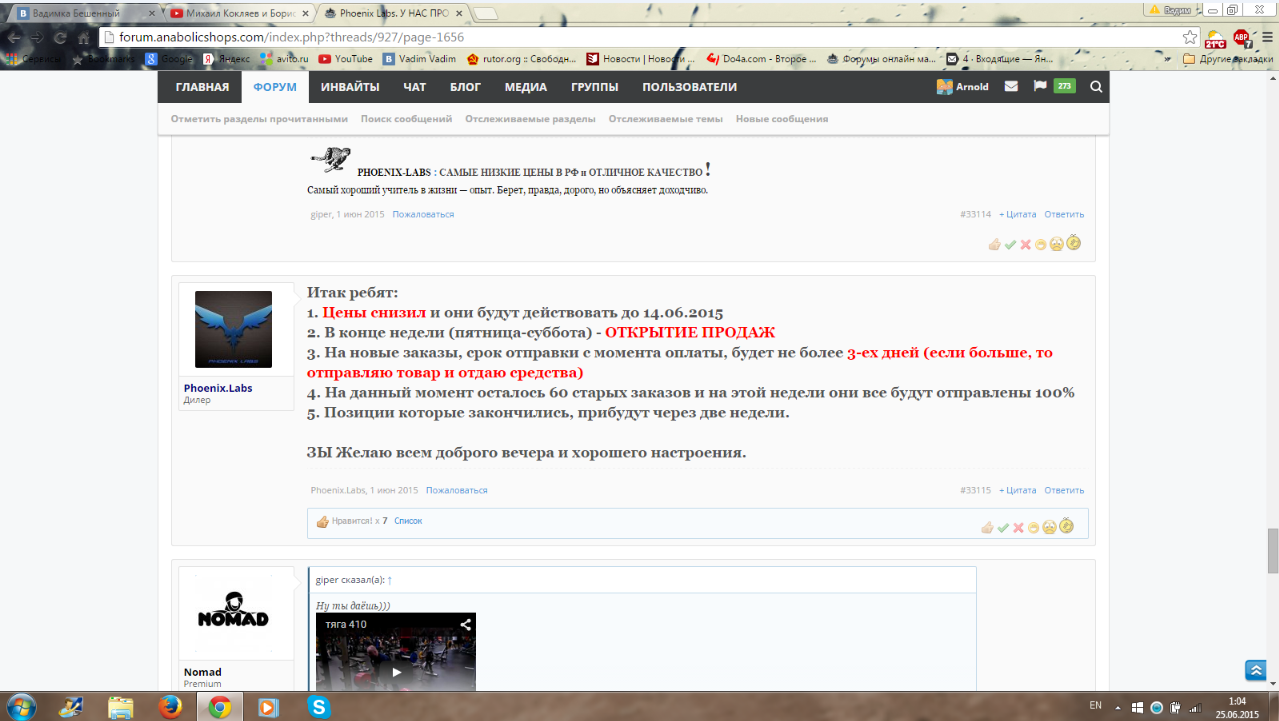Image resolution: width=1279 pixels, height=721 pixels.
Task: Open Skype from the Windows taskbar
Action: pos(319,706)
